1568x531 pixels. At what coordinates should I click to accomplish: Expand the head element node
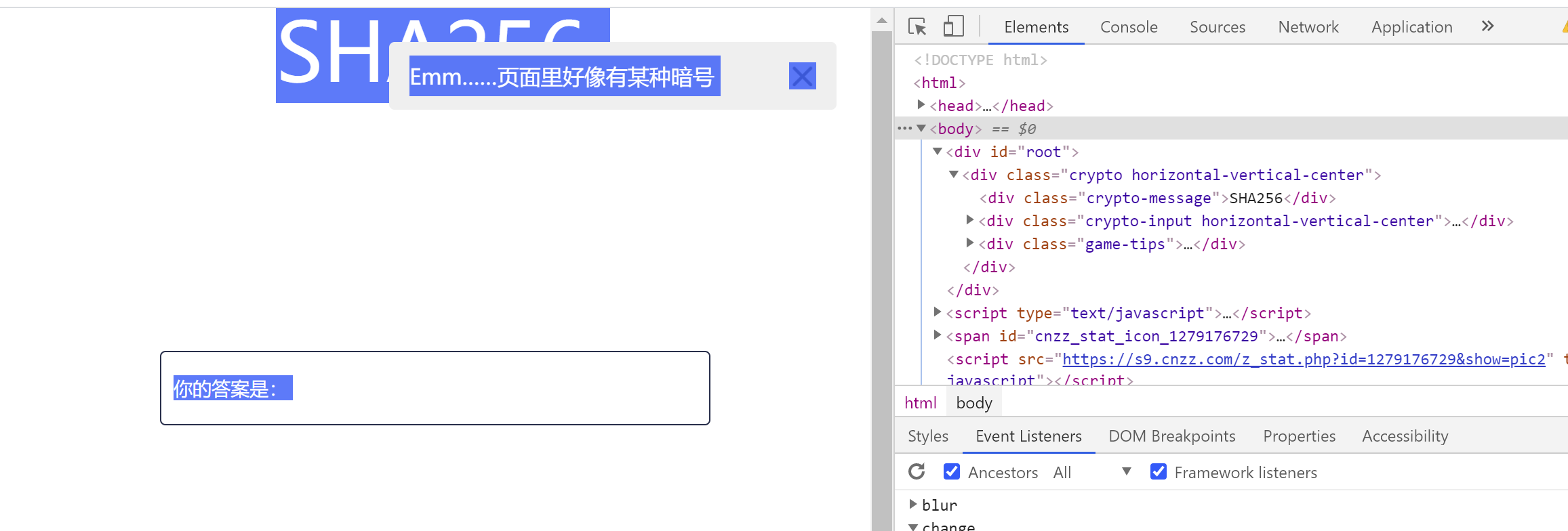coord(921,105)
